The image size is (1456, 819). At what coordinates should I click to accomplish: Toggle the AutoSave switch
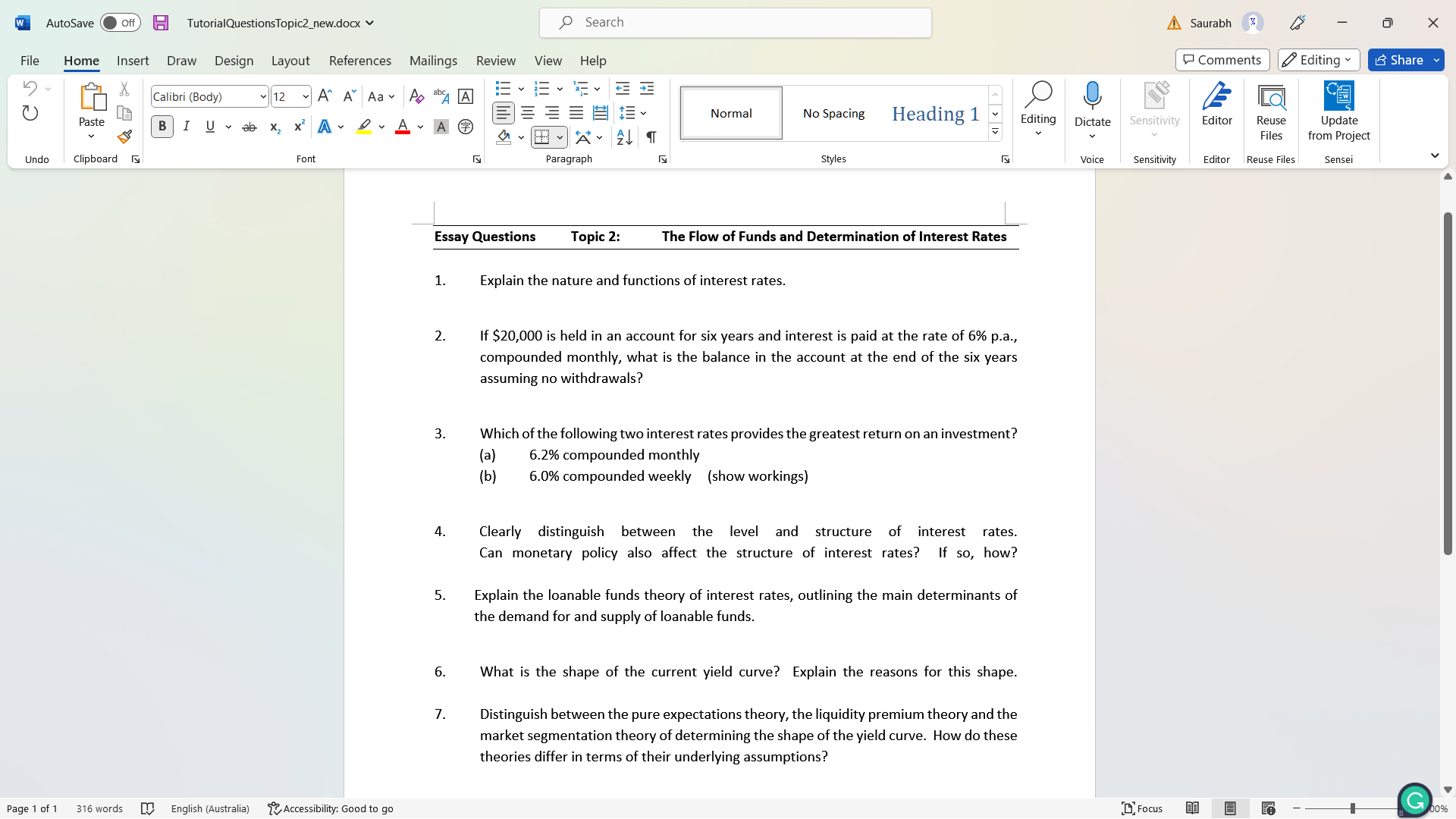[121, 23]
